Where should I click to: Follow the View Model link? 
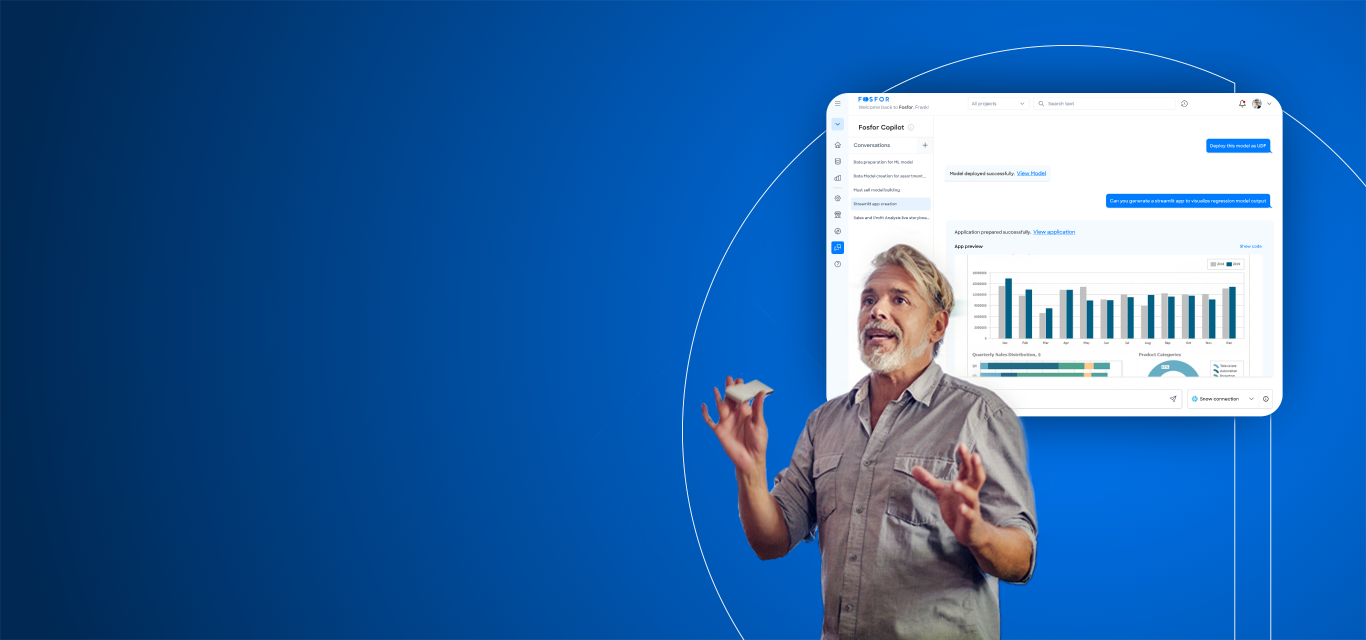pos(1031,173)
